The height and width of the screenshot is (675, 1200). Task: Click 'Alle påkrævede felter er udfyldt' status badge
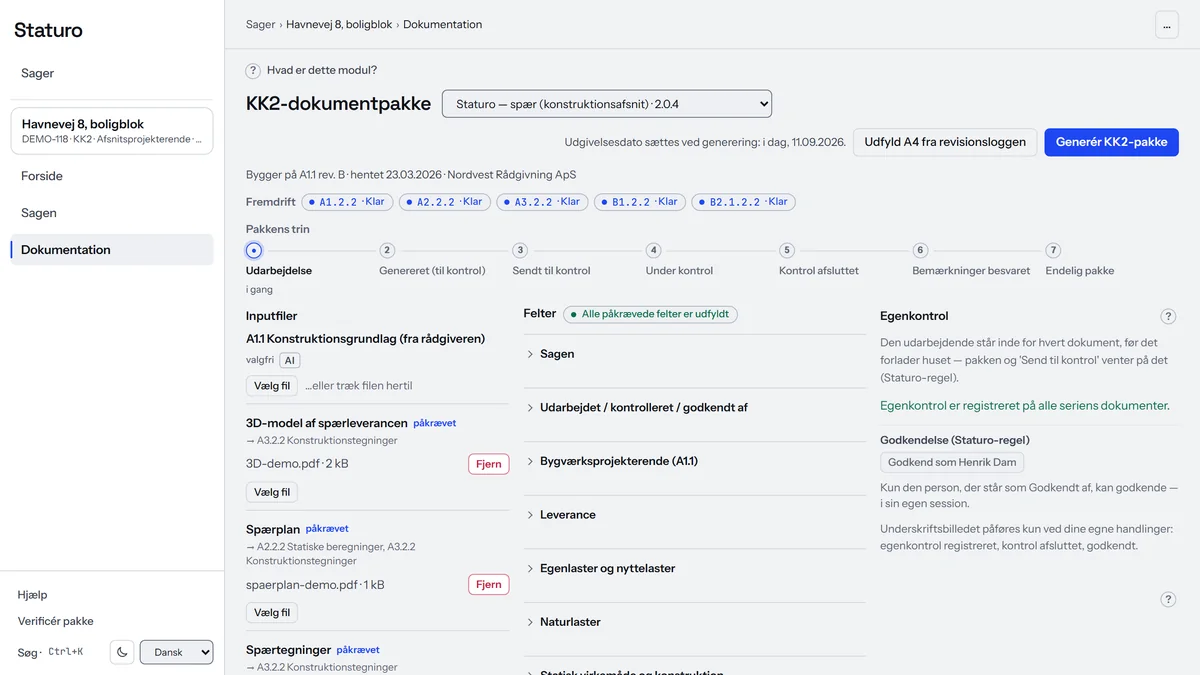[650, 314]
